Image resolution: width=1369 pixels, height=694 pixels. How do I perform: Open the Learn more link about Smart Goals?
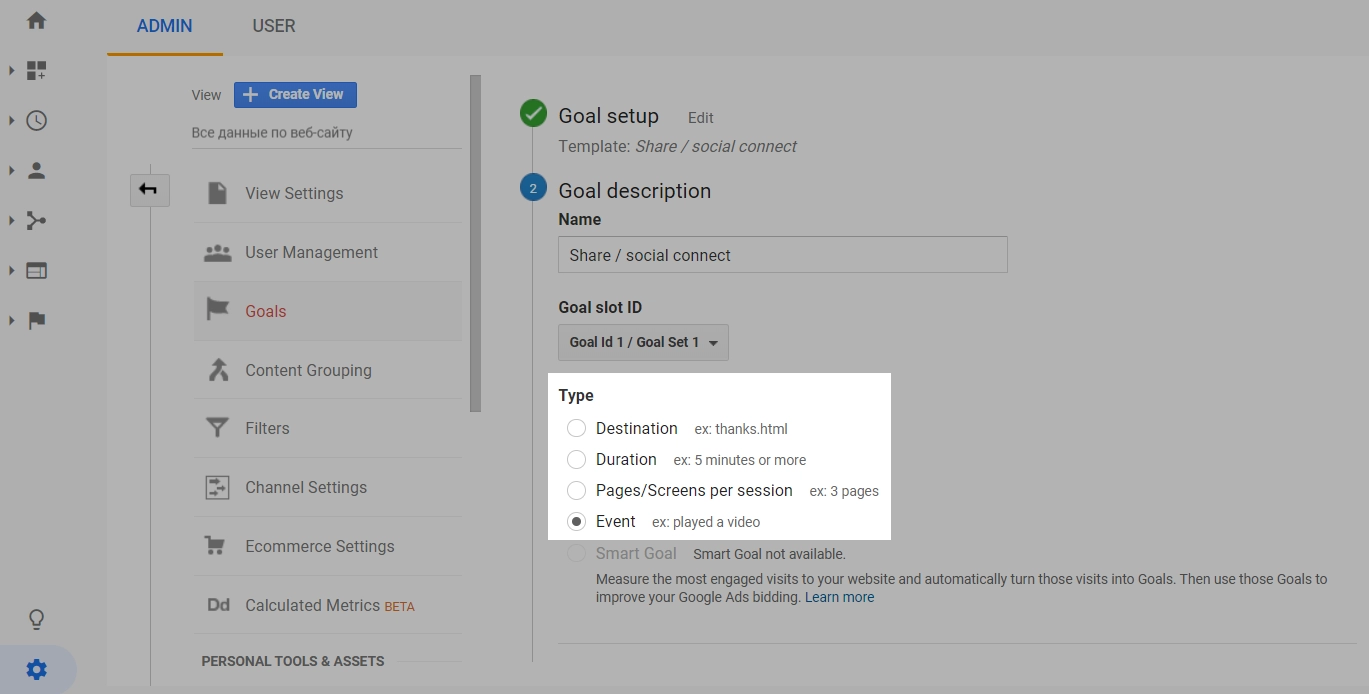(x=839, y=596)
